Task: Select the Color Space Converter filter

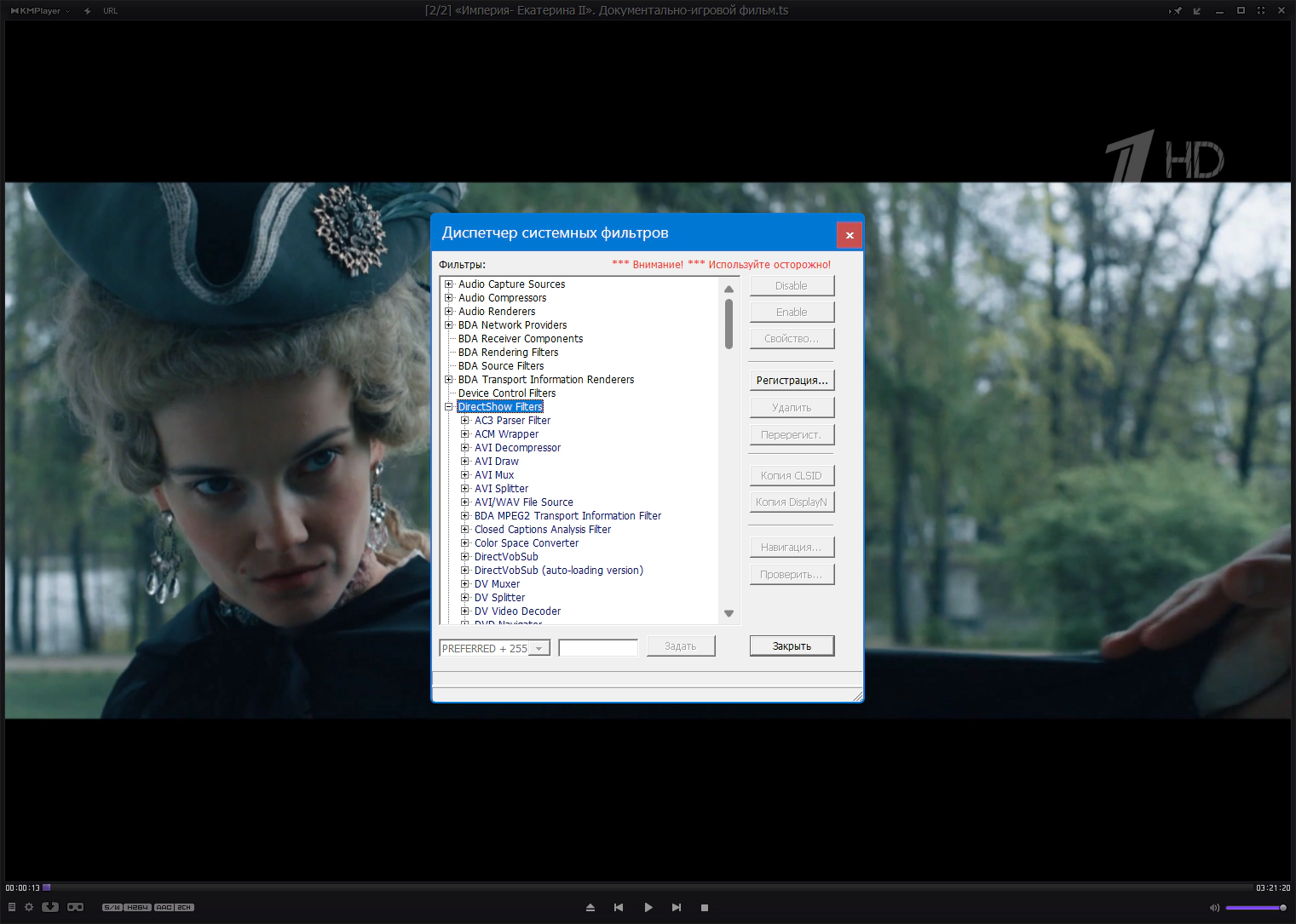Action: coord(527,543)
